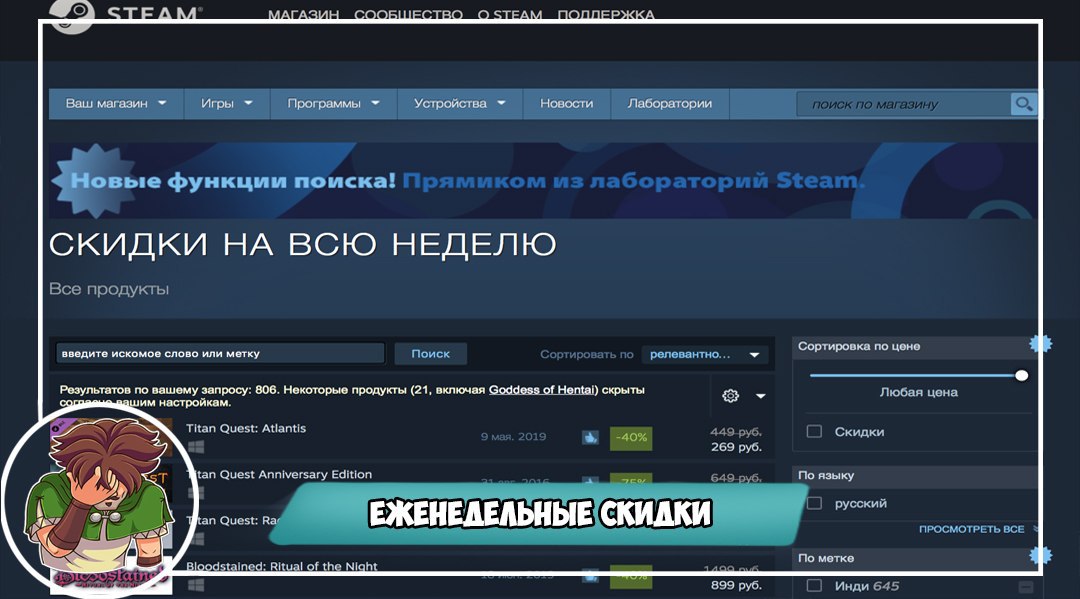Open the Новые функции поиска banner
Viewport: 1080px width, 599px height.
pyautogui.click(x=543, y=180)
